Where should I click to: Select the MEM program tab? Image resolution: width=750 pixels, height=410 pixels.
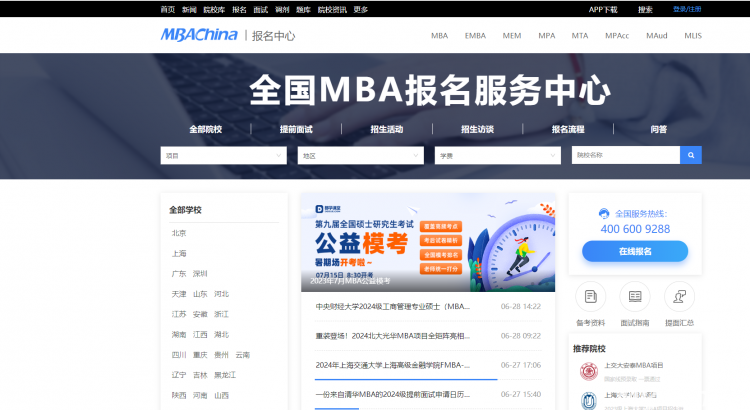[x=512, y=35]
